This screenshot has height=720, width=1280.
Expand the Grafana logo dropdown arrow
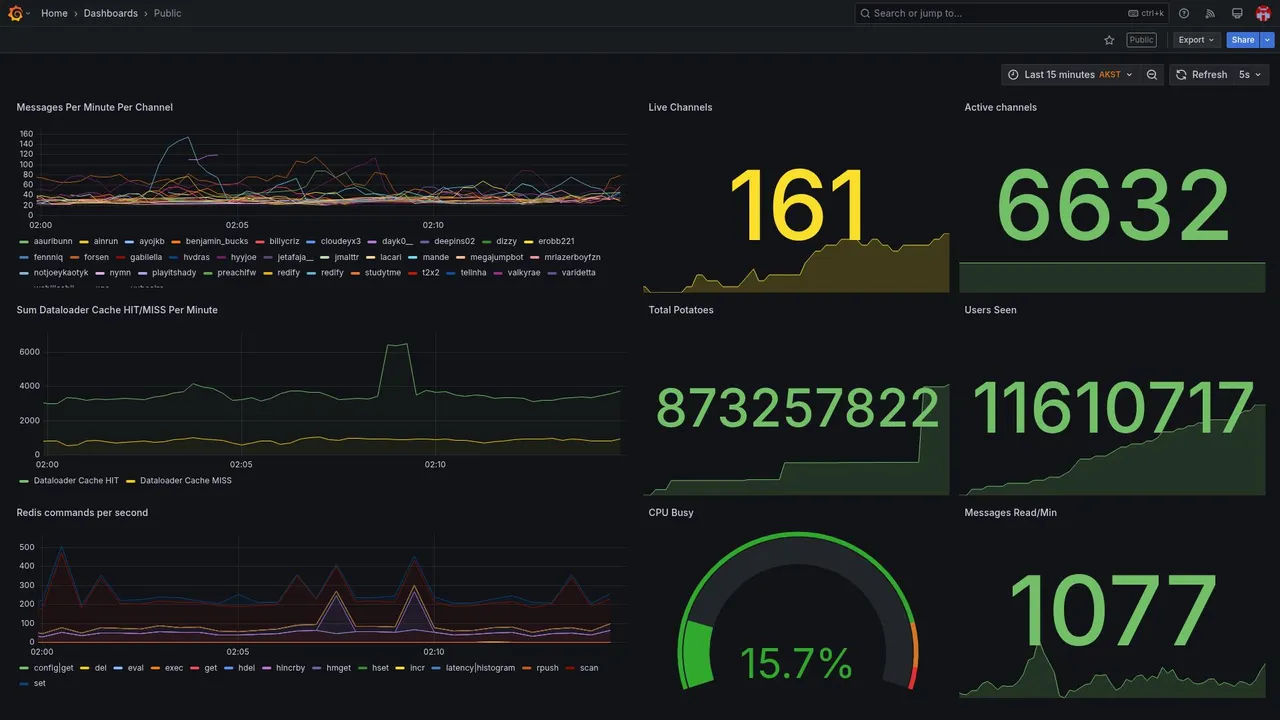28,14
